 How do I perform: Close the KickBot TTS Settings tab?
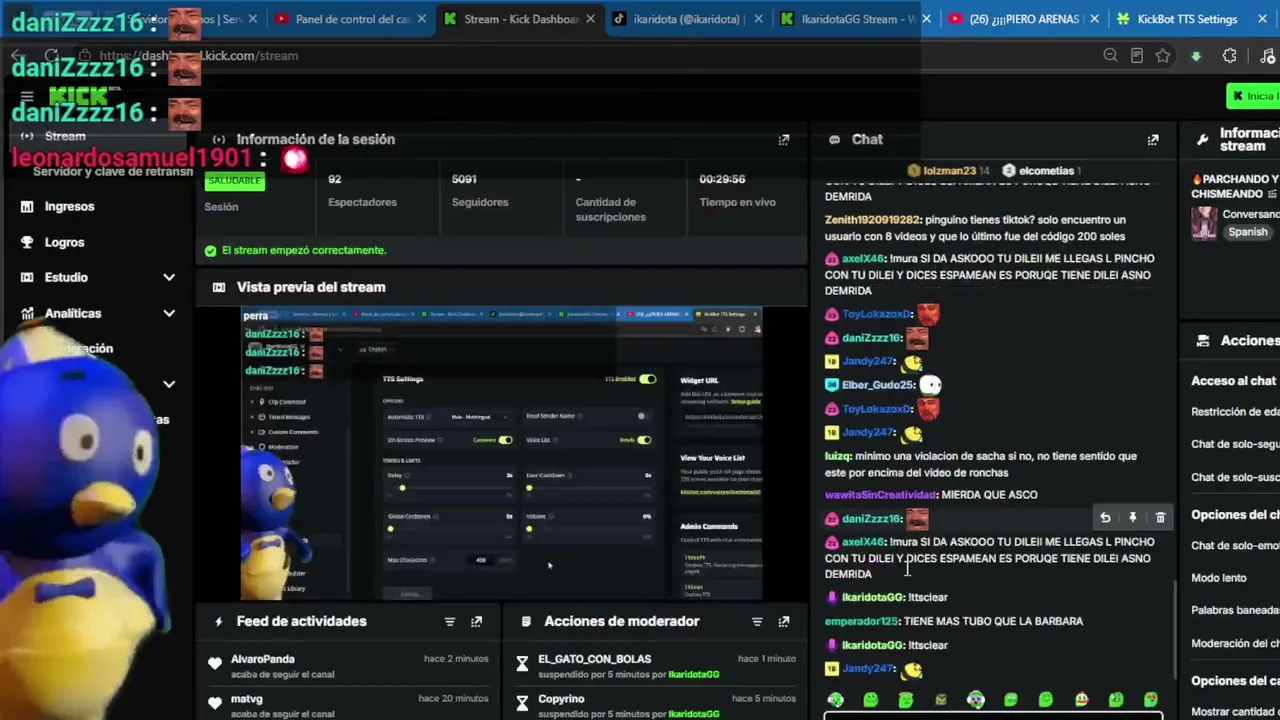1261,19
